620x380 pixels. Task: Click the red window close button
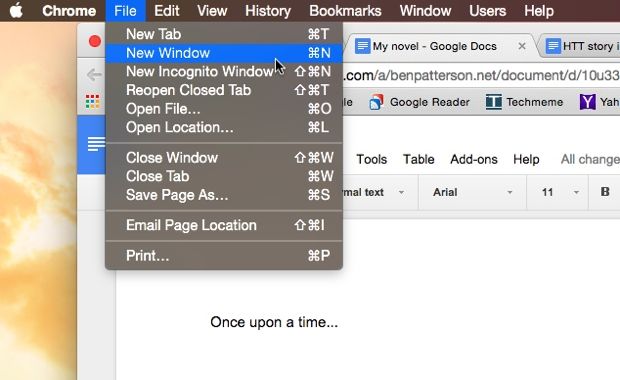[x=95, y=41]
